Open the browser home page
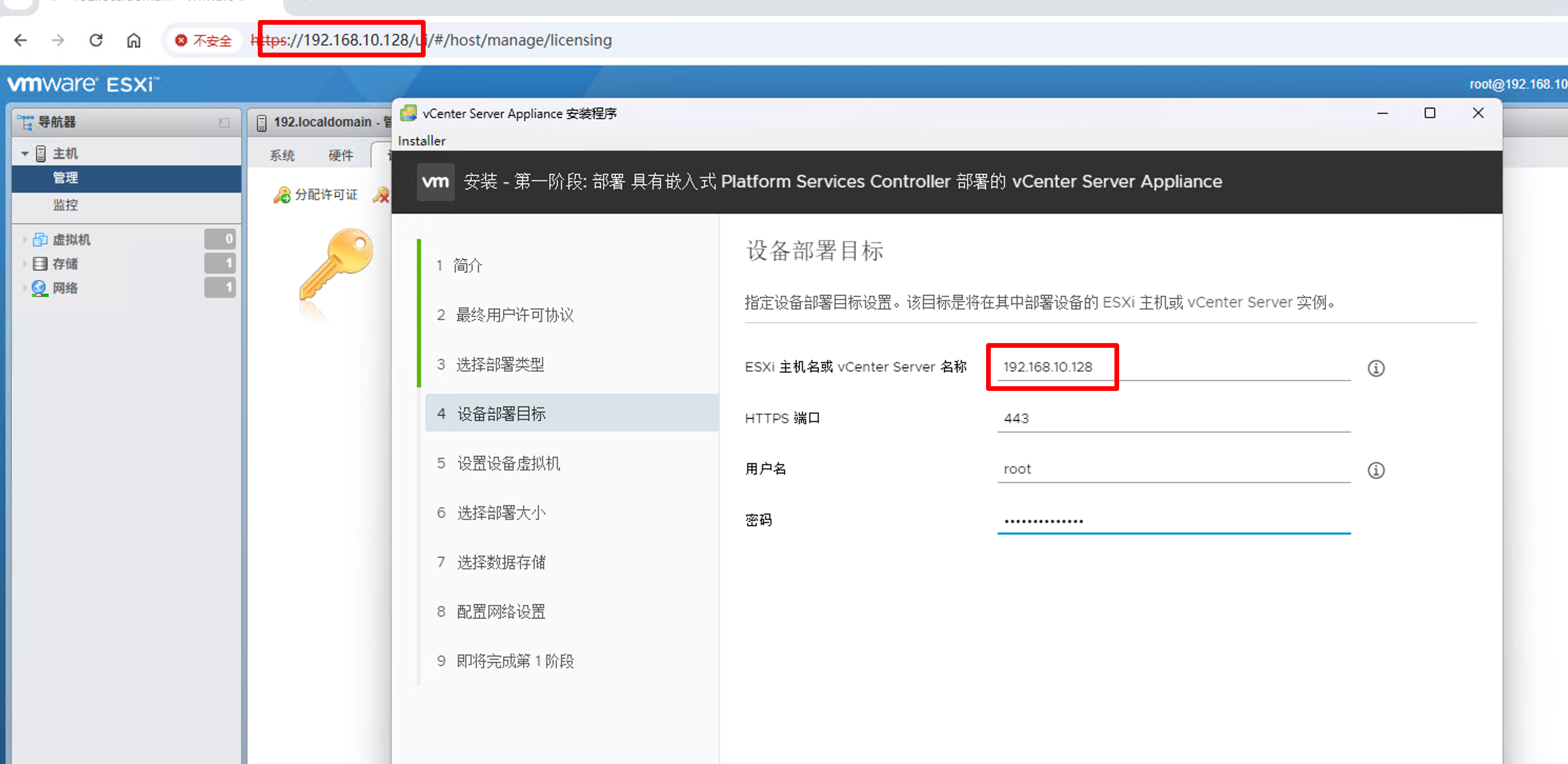1568x764 pixels. [x=134, y=40]
